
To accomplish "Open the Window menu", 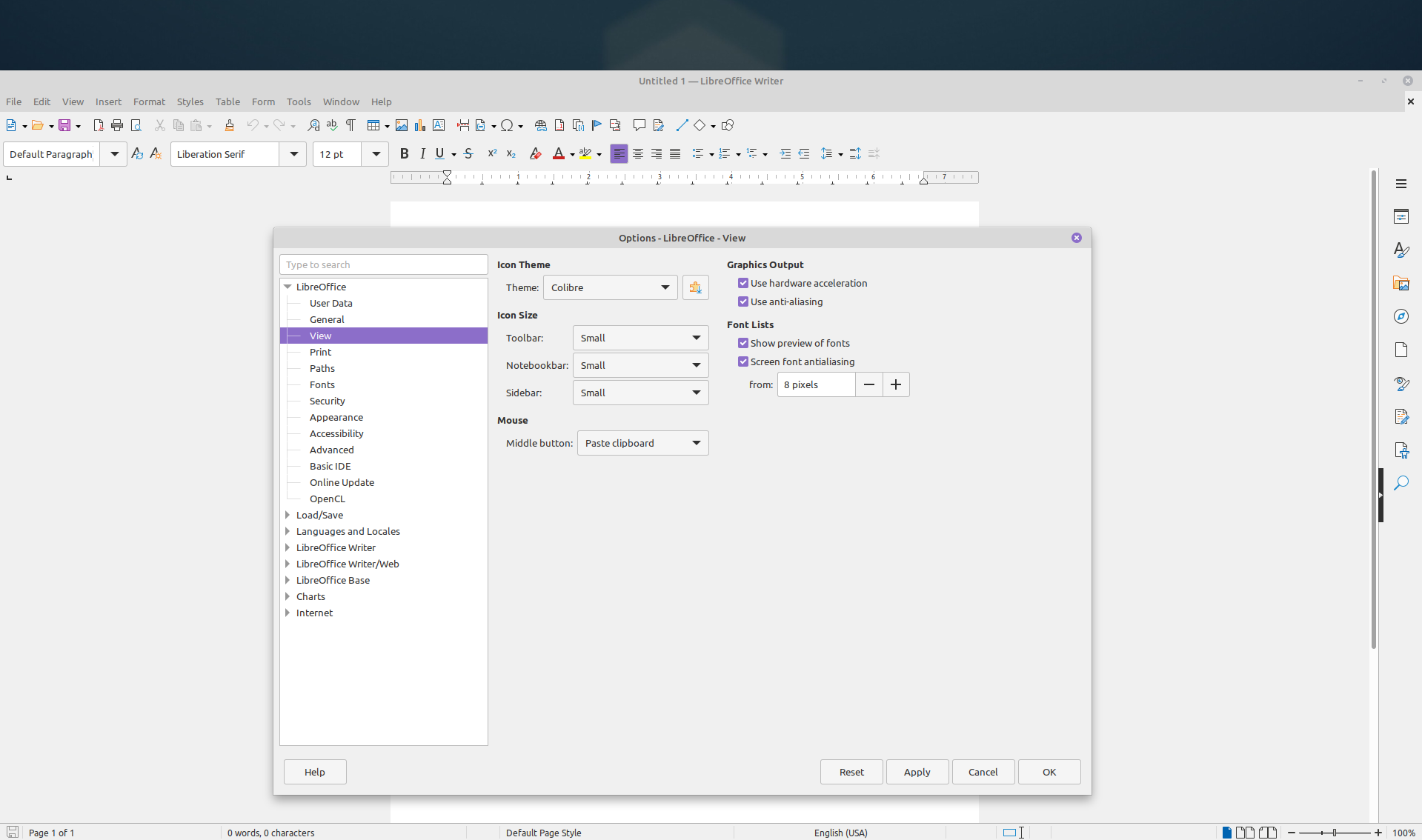I will pos(341,101).
